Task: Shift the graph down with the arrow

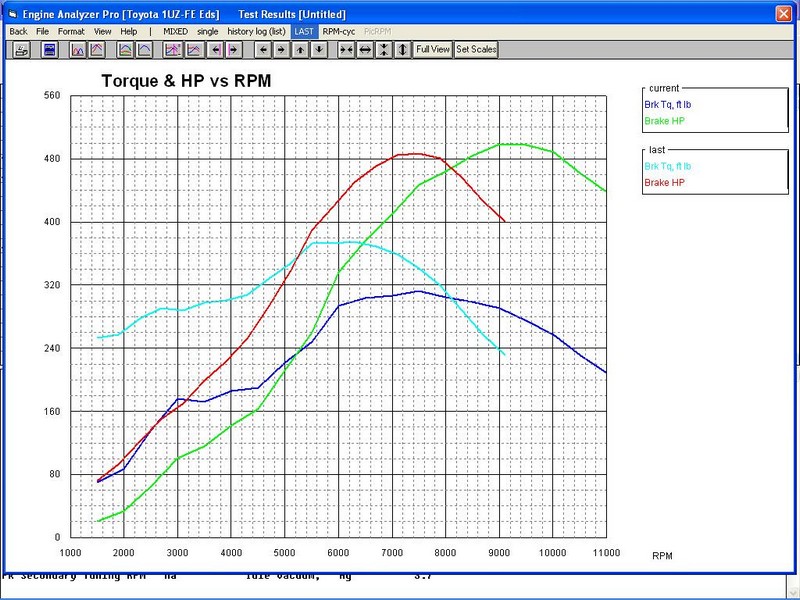Action: 319,49
